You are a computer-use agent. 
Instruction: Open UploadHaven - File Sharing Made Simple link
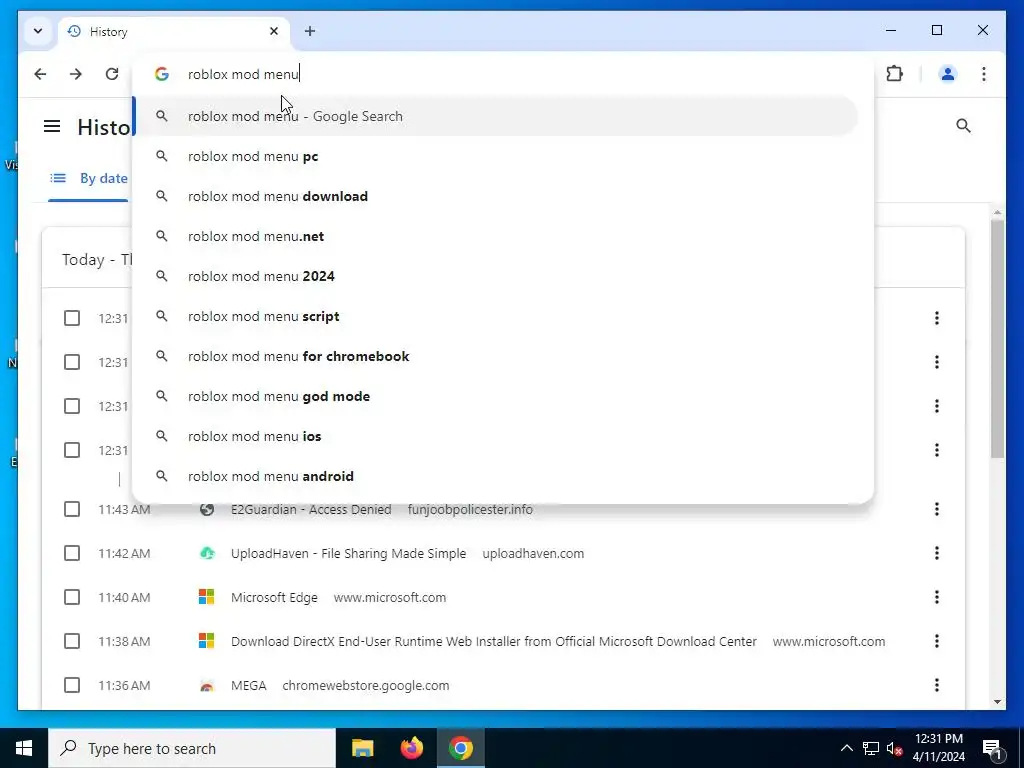coord(348,553)
